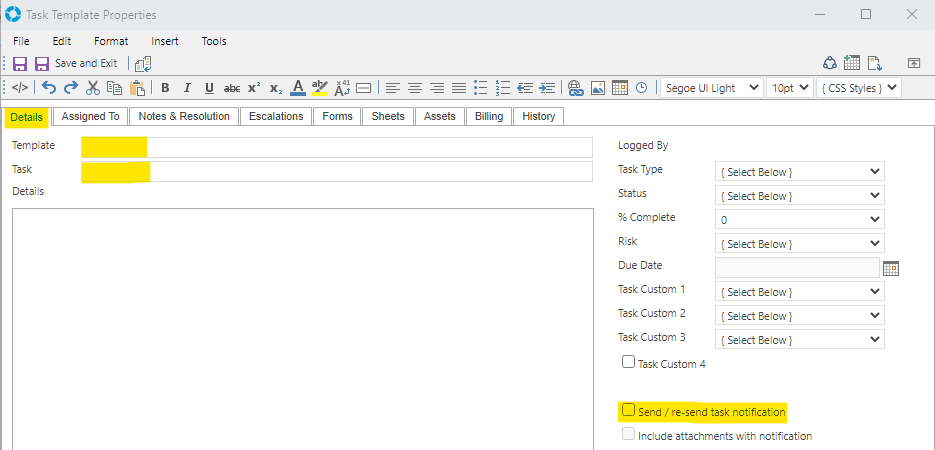Open the HTML source view icon
Image resolution: width=935 pixels, height=450 pixels.
tap(20, 88)
